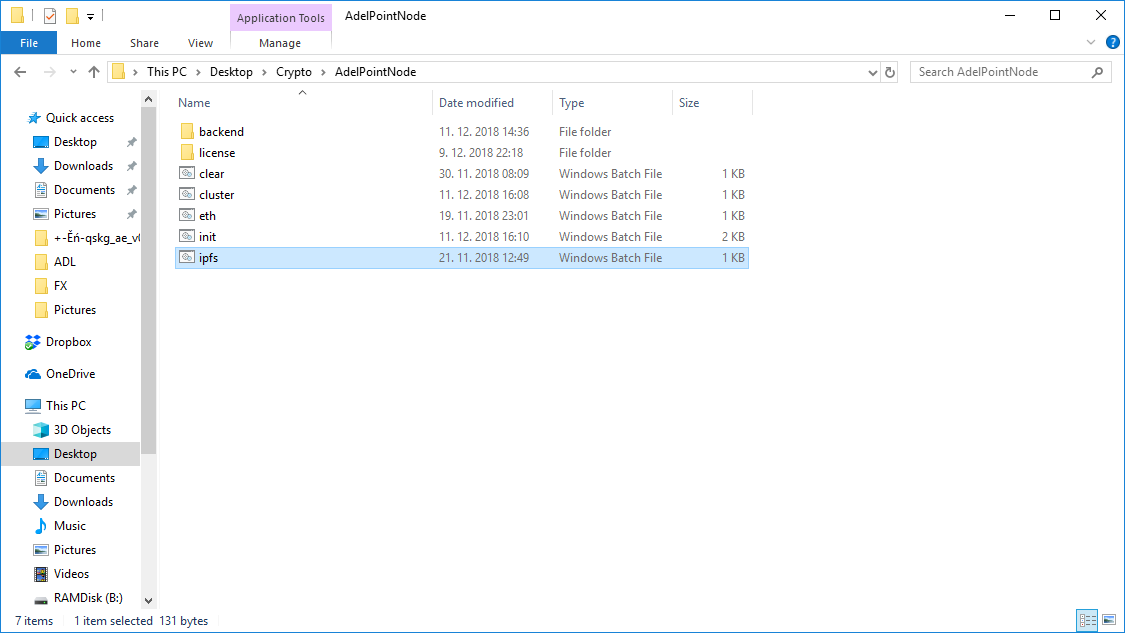Open the license folder icon
1125x633 pixels.
coord(187,152)
